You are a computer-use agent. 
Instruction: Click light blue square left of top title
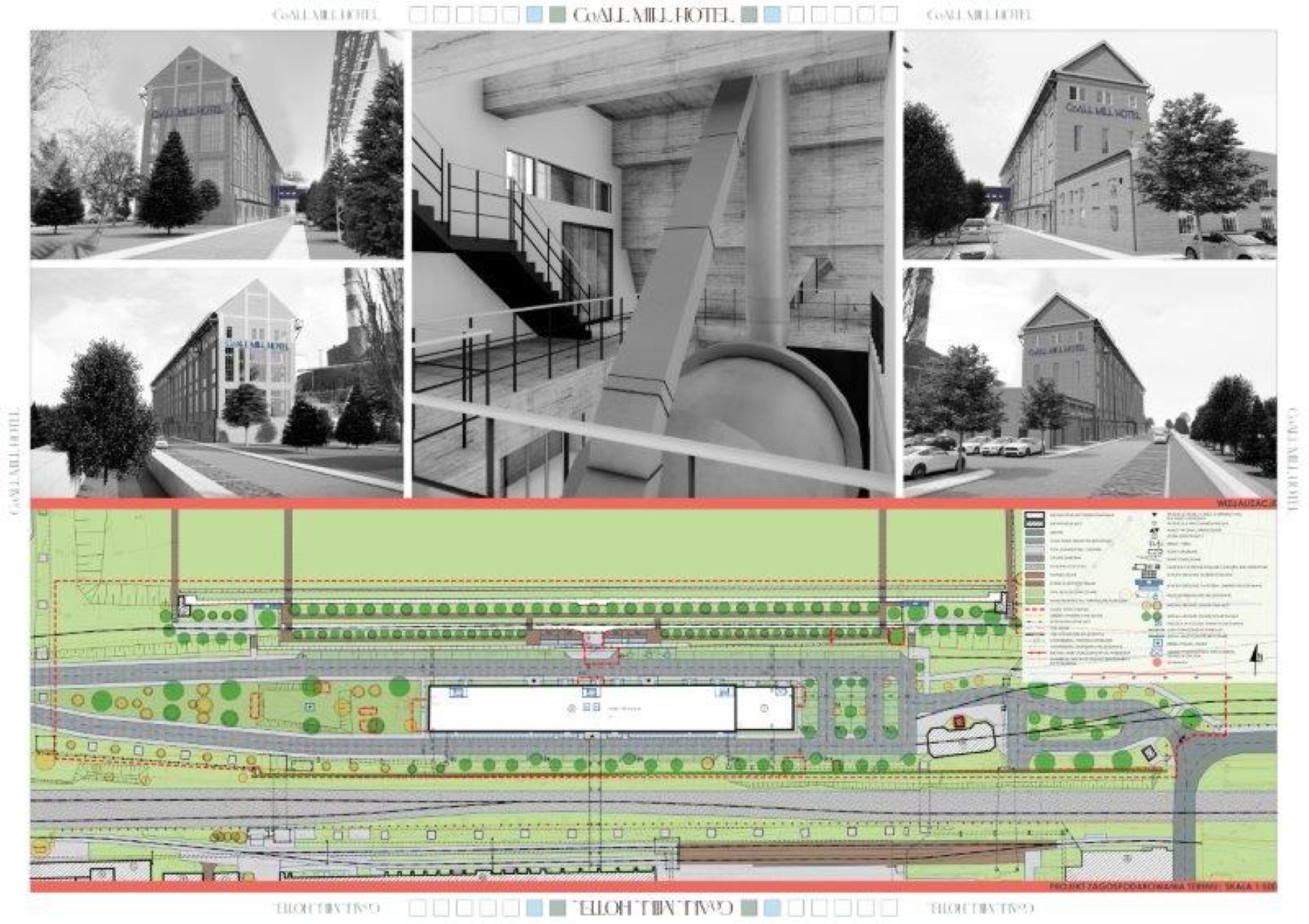pos(535,14)
